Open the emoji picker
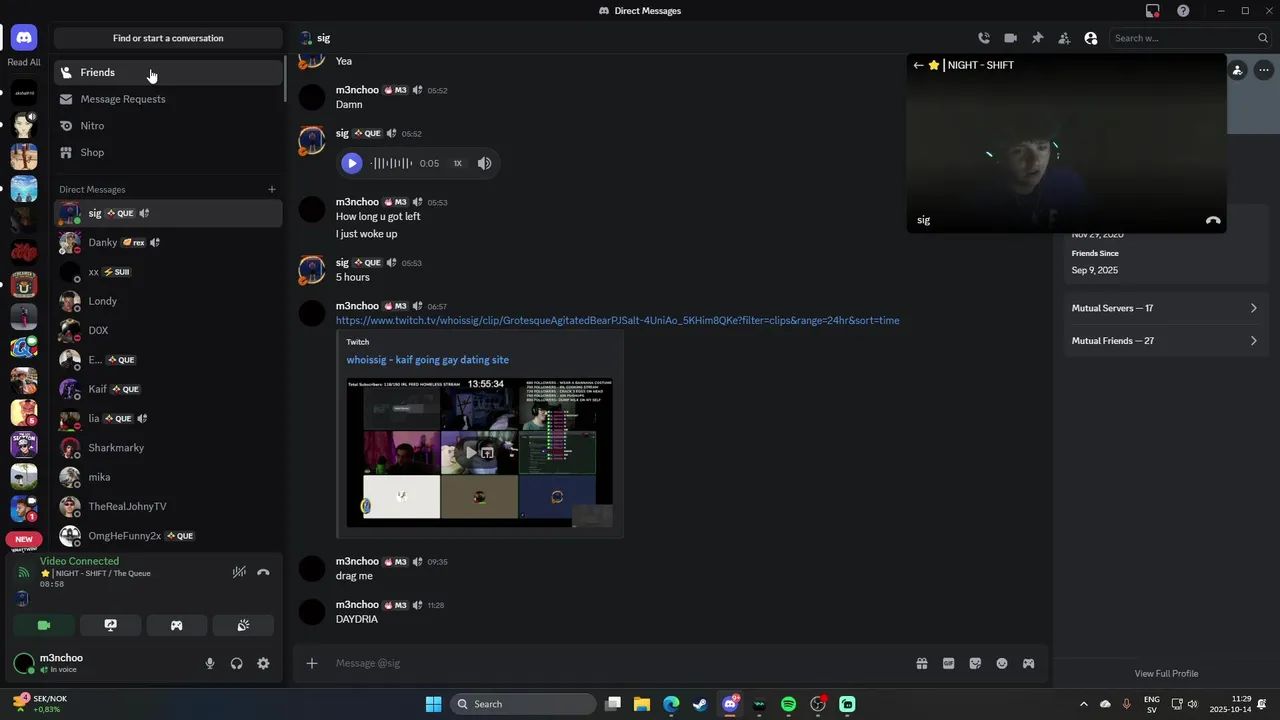 point(1002,663)
